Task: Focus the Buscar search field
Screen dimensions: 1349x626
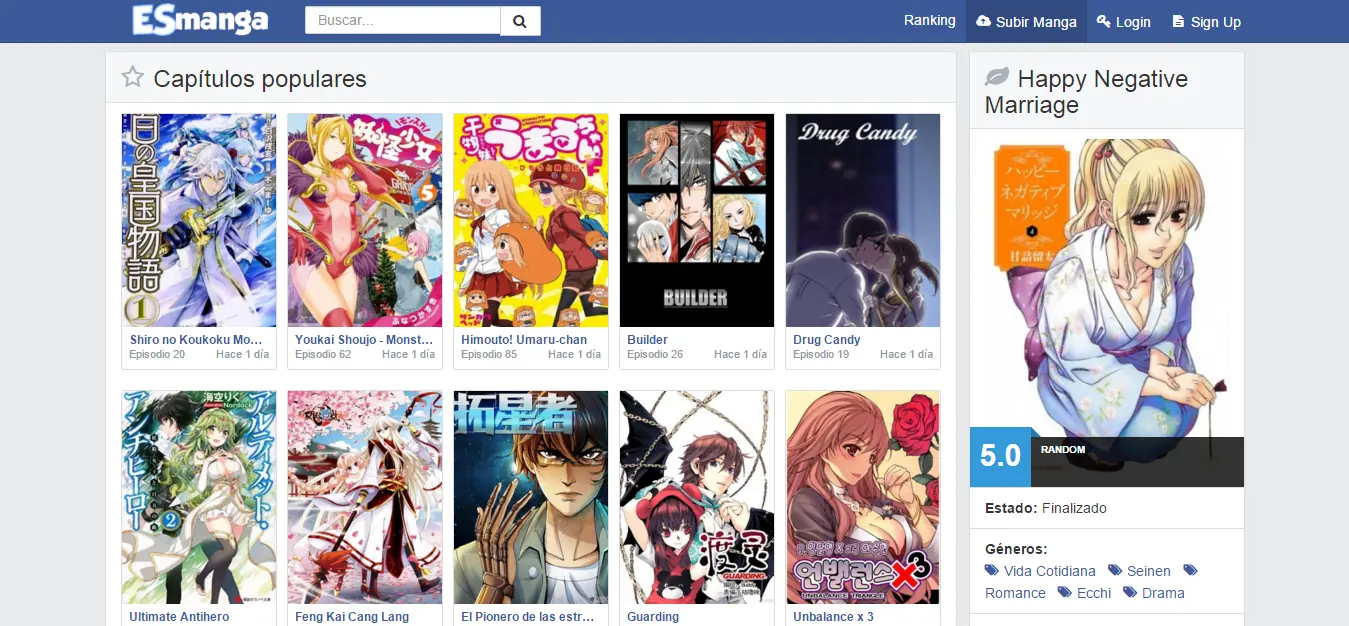Action: [x=402, y=20]
